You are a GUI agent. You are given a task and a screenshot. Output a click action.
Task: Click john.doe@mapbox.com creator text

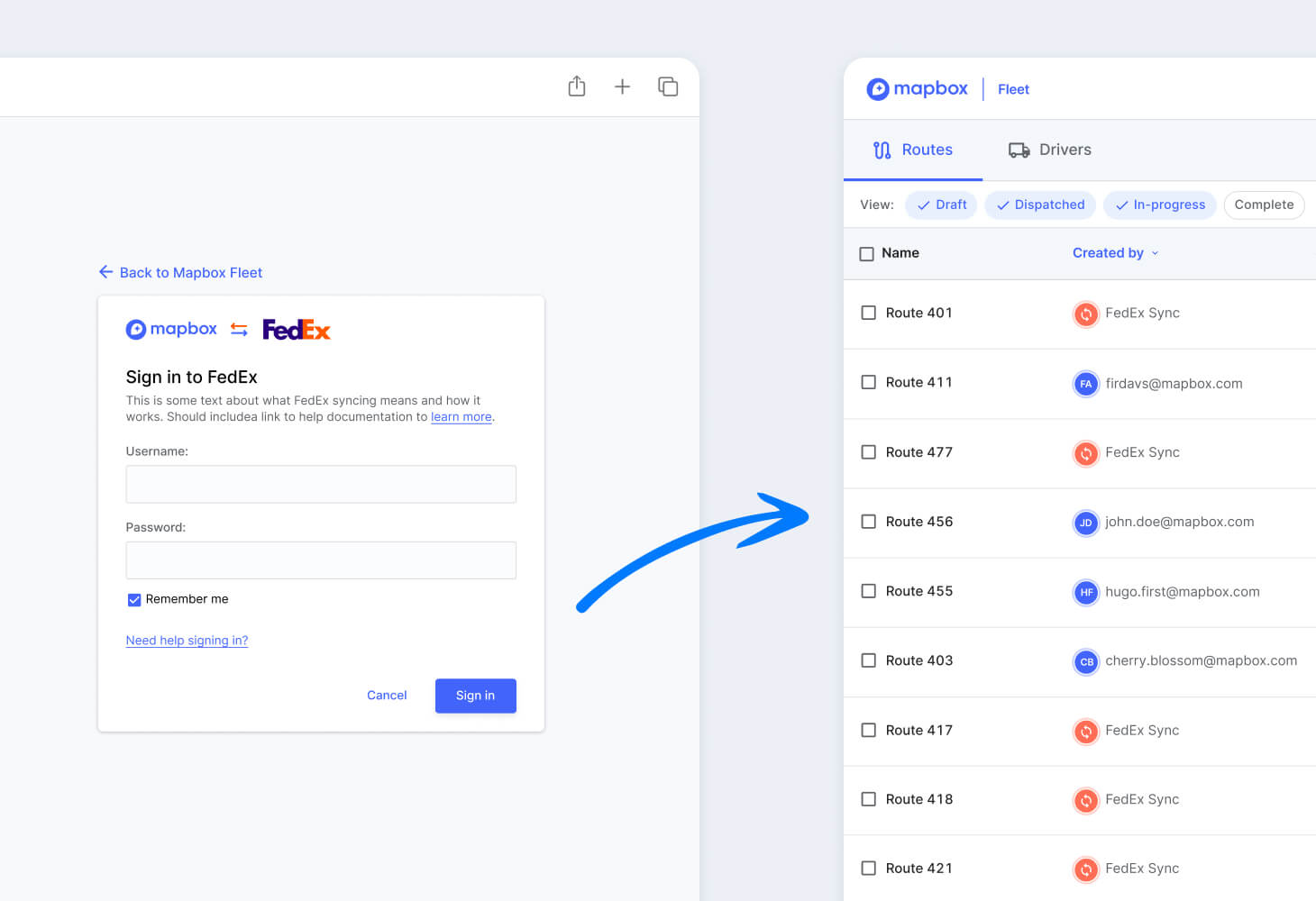point(1180,522)
